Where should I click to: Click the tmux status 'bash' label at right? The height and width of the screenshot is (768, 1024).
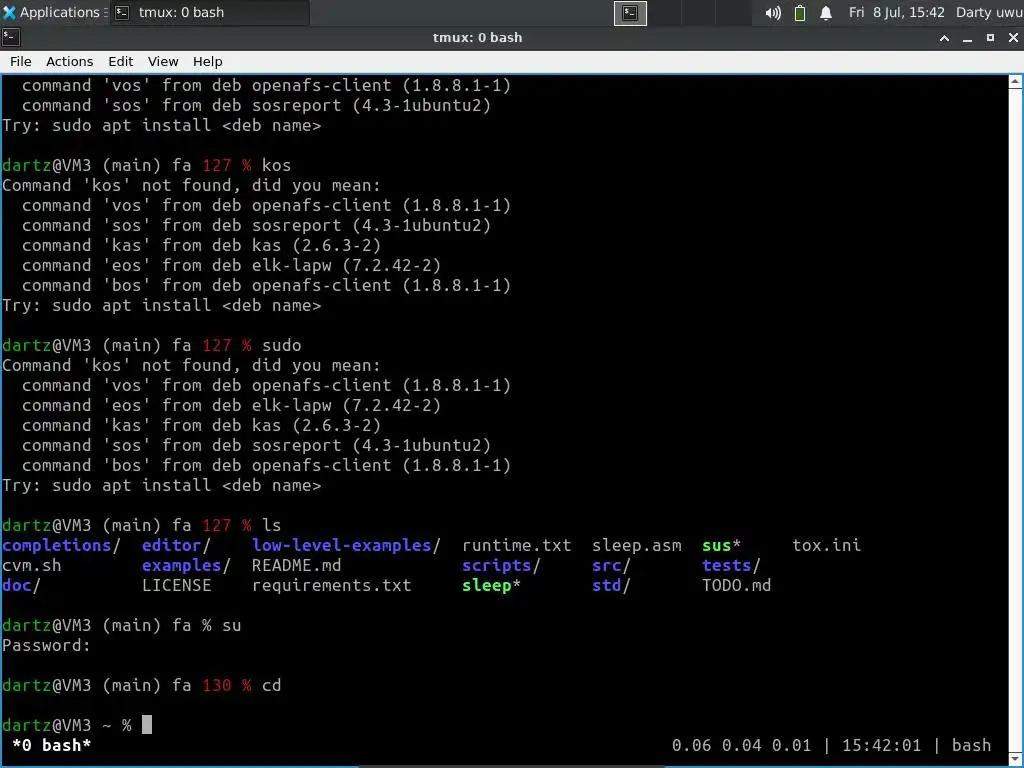tap(971, 745)
